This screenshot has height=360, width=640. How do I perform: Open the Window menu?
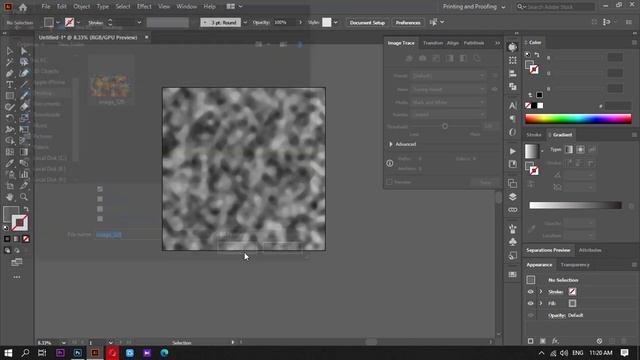tap(187, 7)
